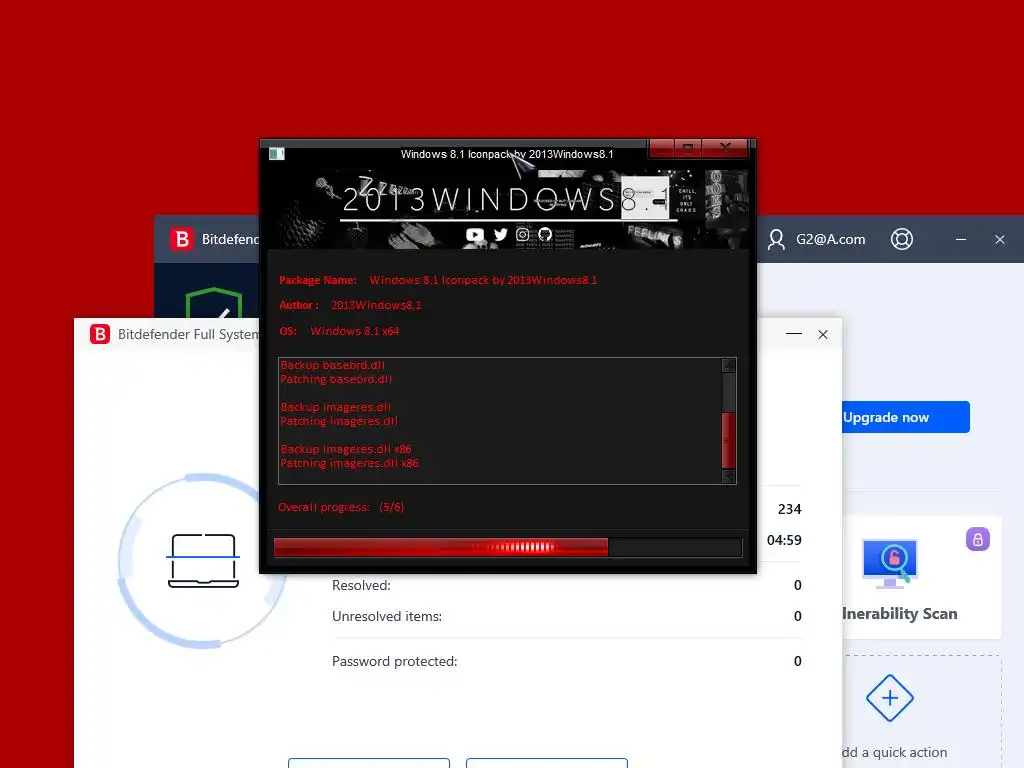Click the iconpack installer title bar app icon

coord(277,154)
